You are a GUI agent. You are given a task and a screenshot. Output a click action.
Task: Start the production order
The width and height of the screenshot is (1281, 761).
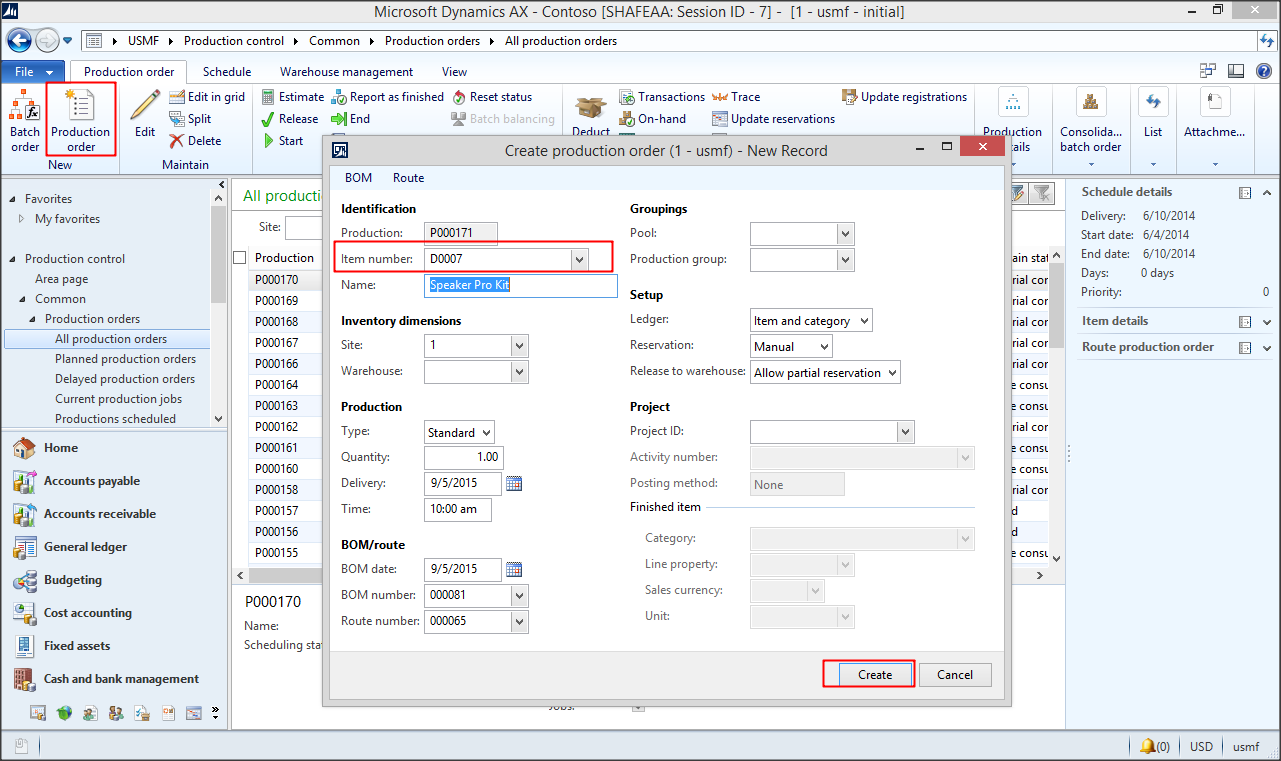(x=286, y=140)
